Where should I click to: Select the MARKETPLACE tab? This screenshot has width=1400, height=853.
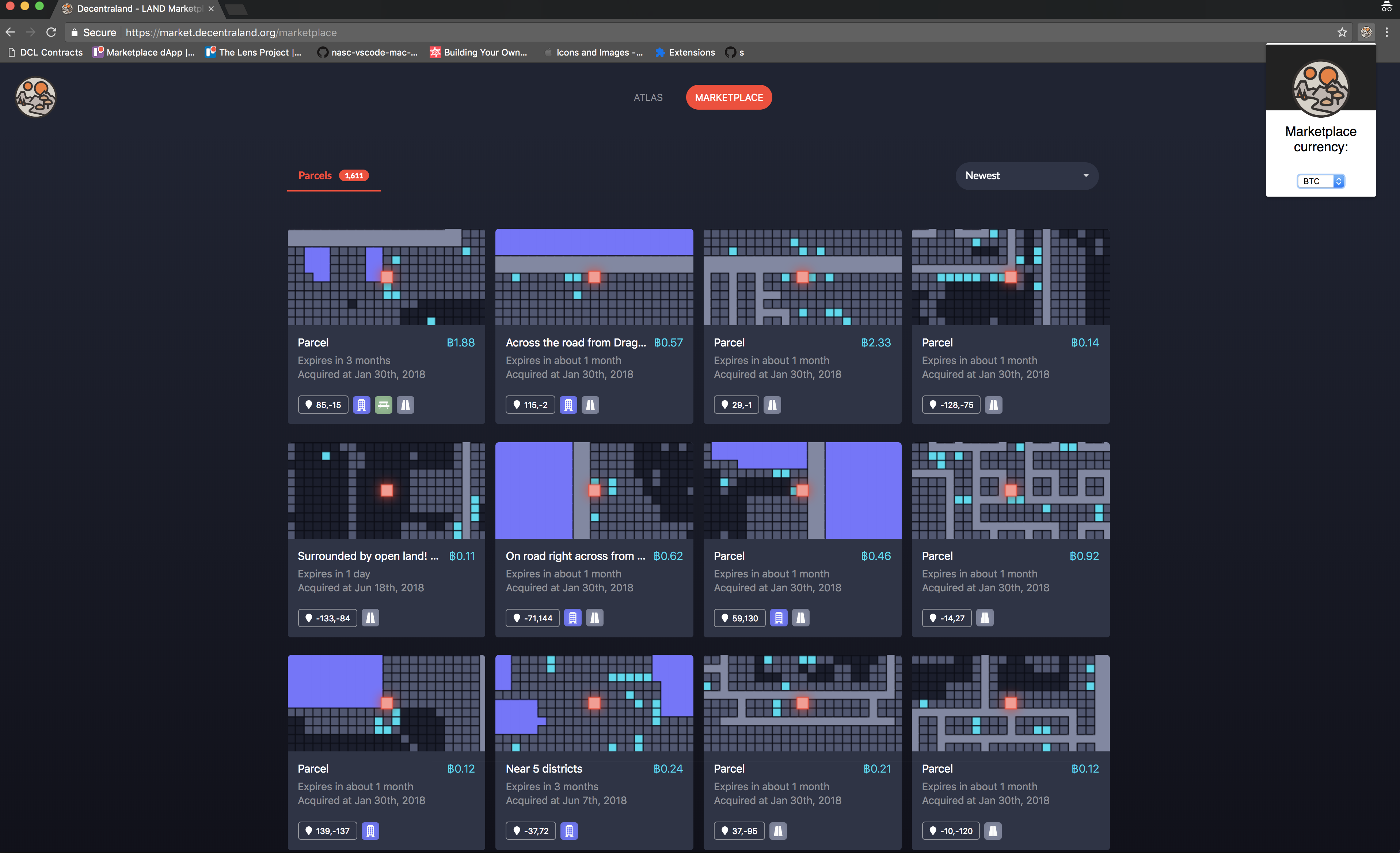(x=728, y=97)
